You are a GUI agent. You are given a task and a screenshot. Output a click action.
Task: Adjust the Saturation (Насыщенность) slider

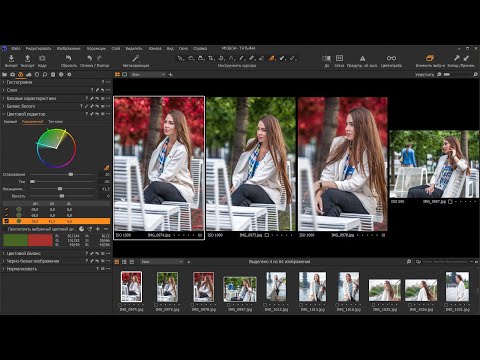point(63,189)
